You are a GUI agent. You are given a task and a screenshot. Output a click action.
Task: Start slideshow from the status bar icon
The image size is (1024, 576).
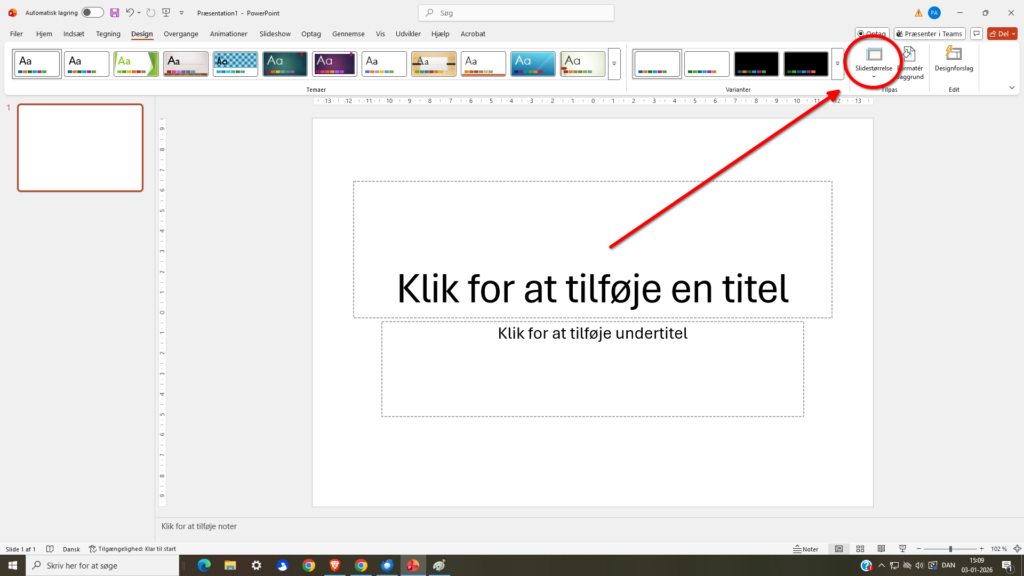pyautogui.click(x=901, y=548)
